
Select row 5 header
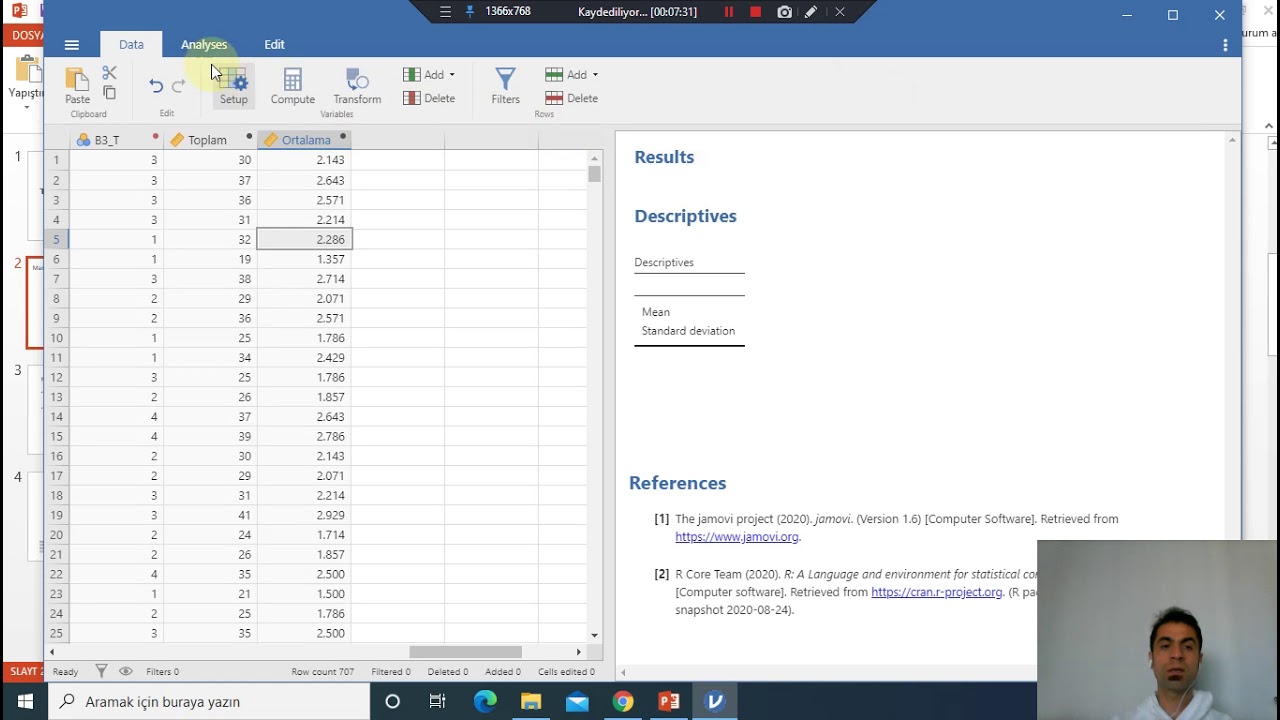(56, 239)
